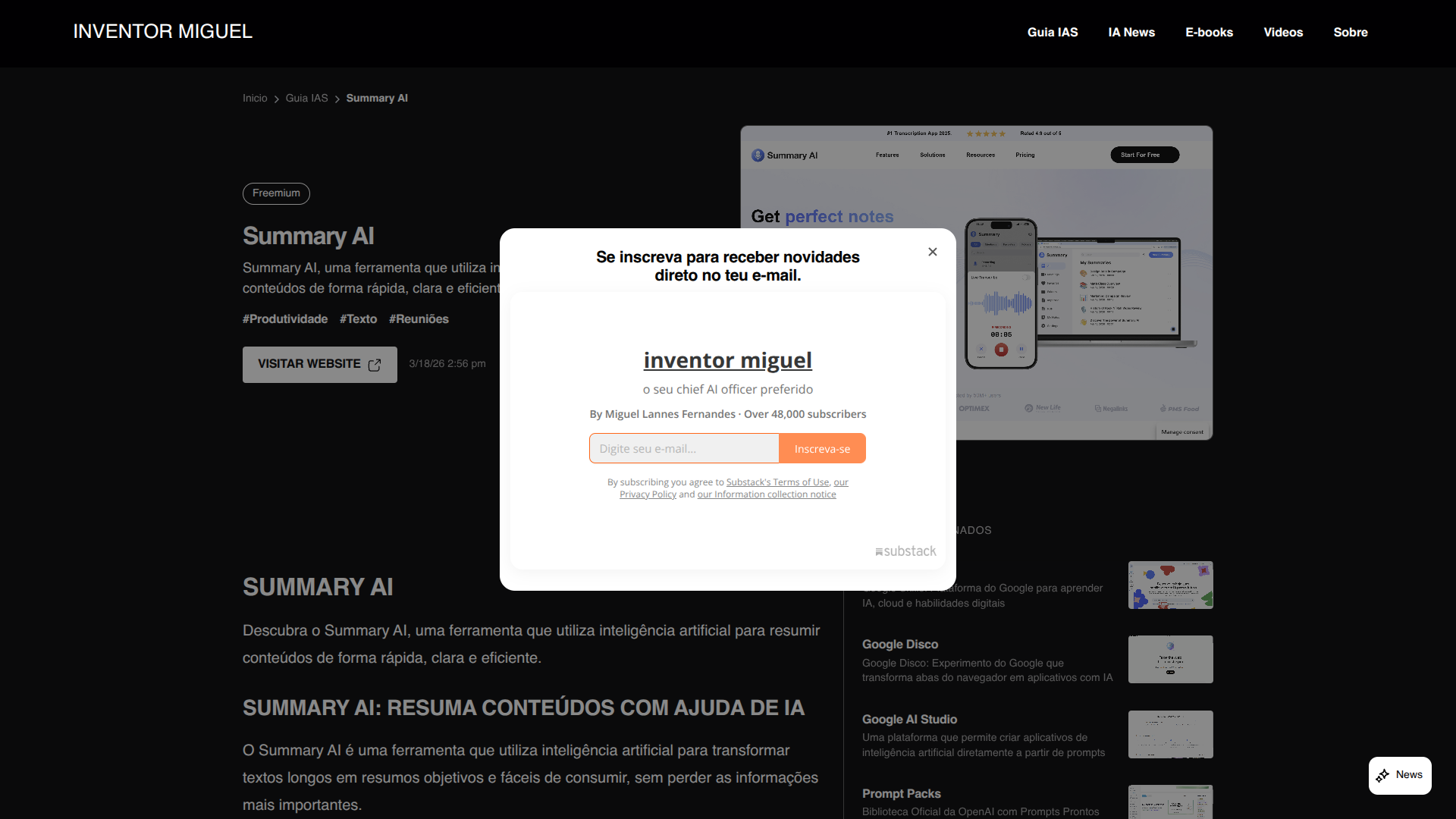Go to IA News menu item
Screen dimensions: 1456x819
pyautogui.click(x=1131, y=33)
